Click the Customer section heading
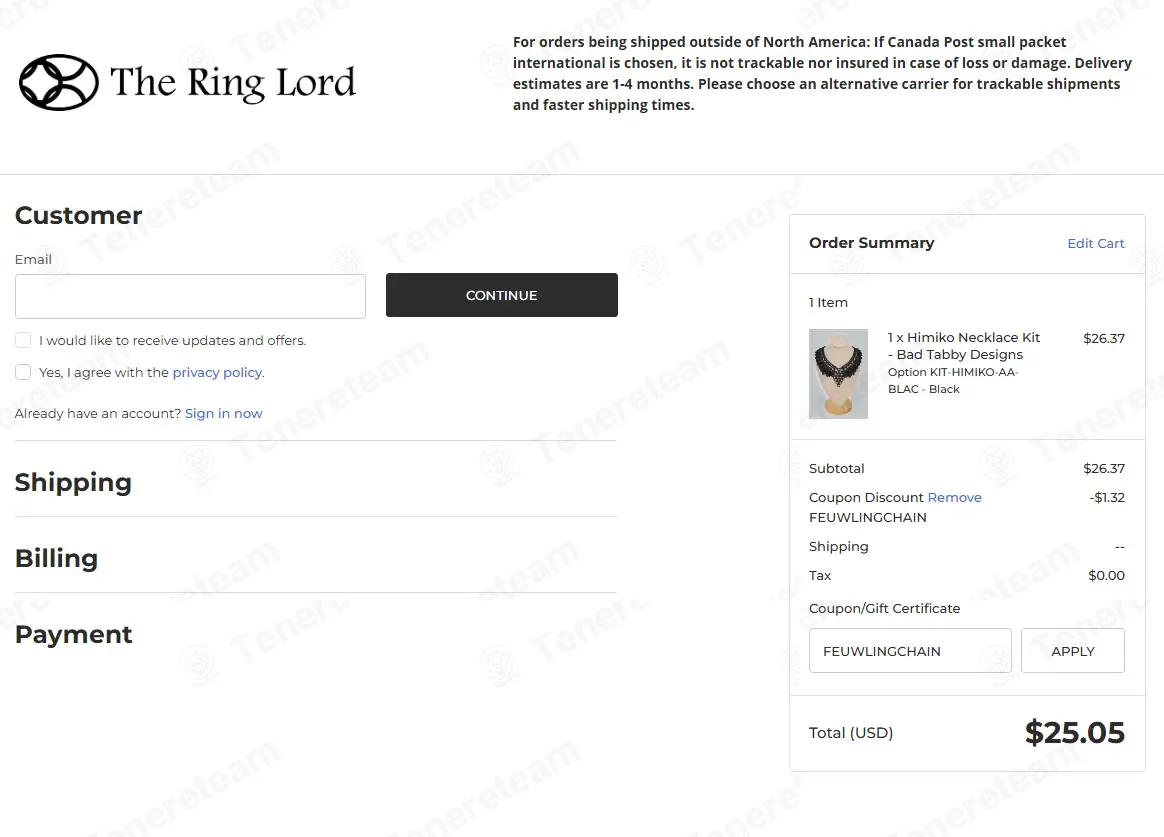1164x837 pixels. [78, 215]
